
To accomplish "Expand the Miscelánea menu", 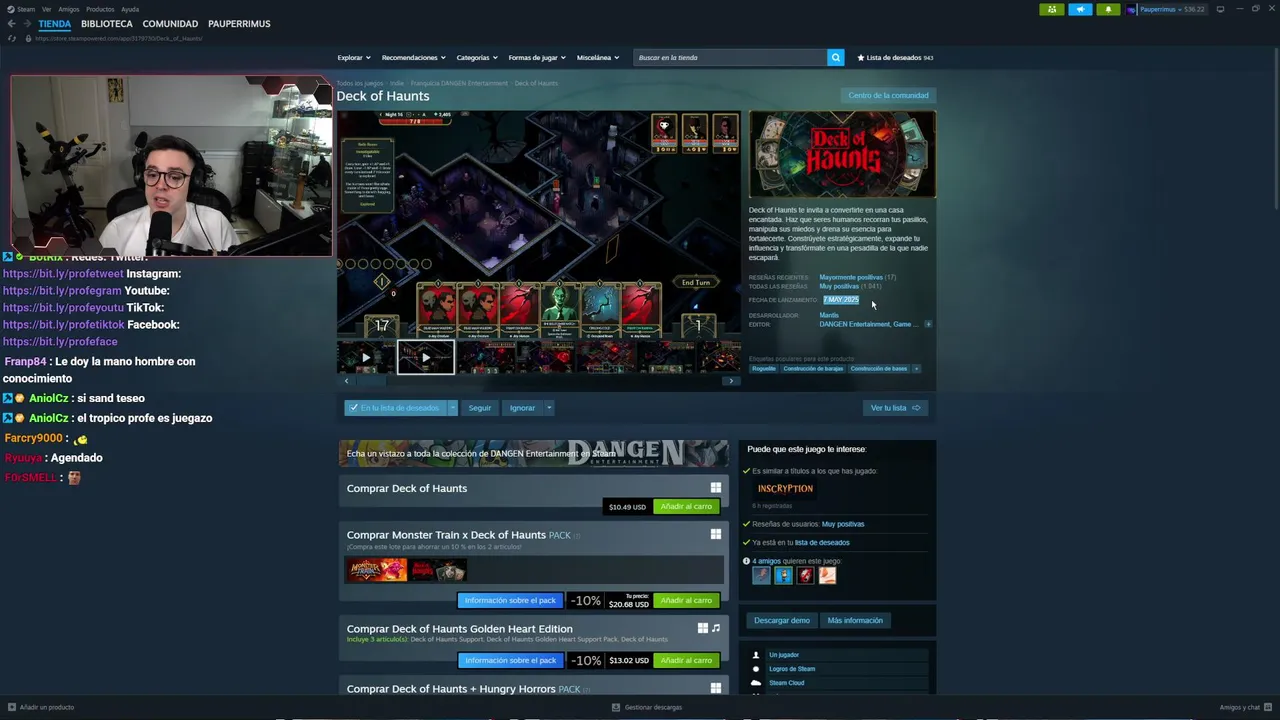I will click(598, 57).
